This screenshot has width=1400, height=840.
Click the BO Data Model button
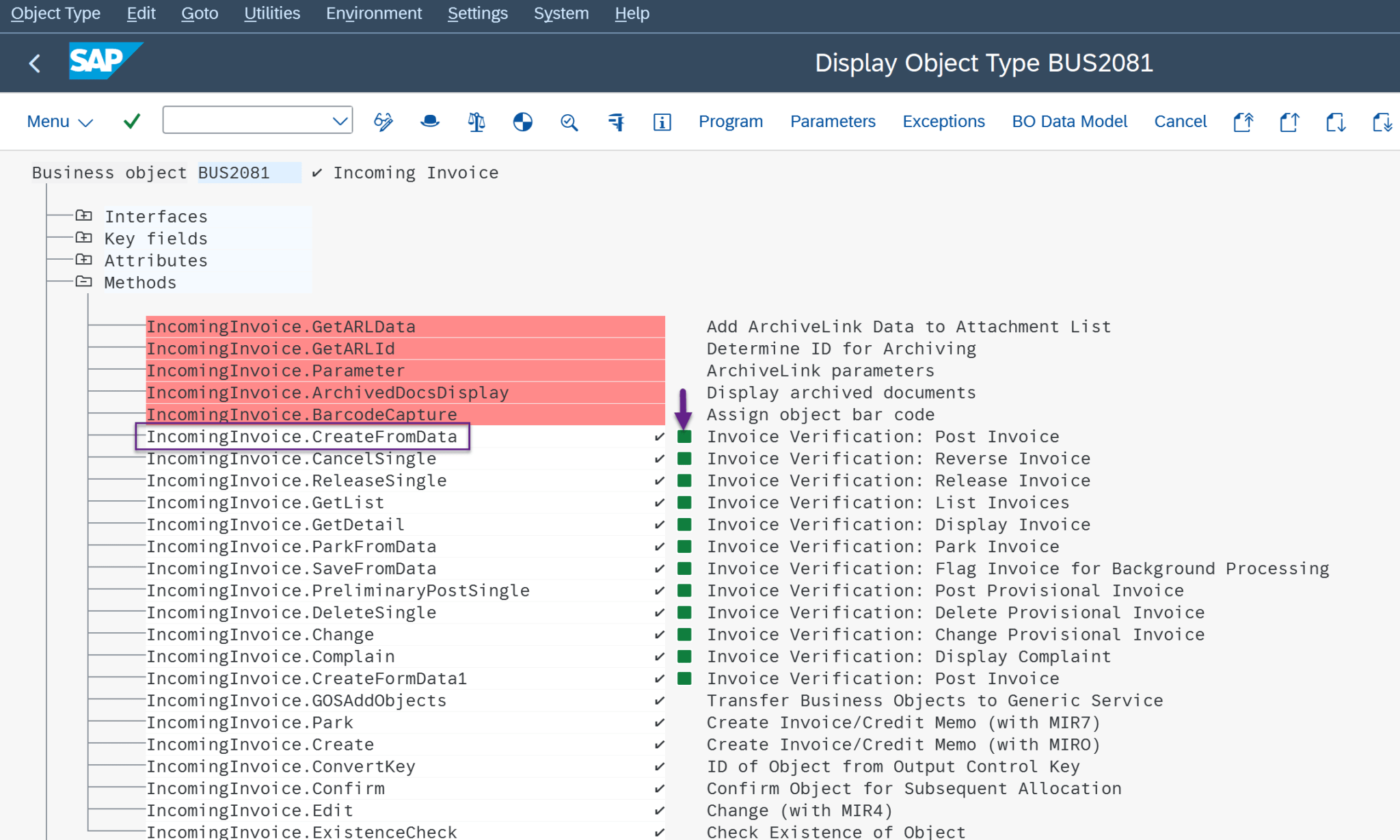[1069, 122]
